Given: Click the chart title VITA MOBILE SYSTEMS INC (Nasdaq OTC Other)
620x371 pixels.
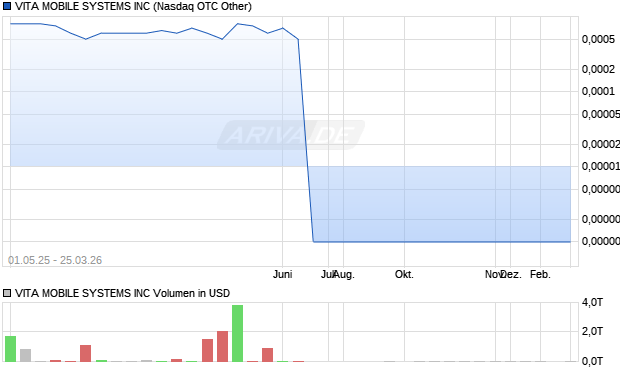Looking at the screenshot, I should tap(133, 6).
